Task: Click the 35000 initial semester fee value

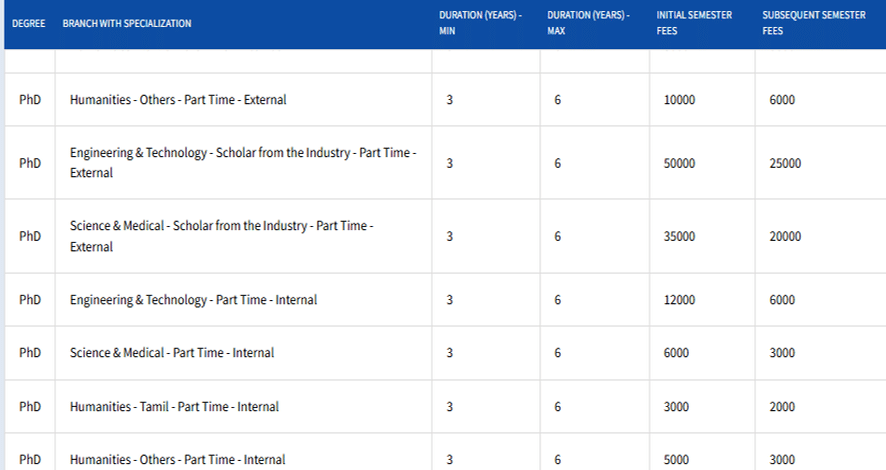Action: 679,237
